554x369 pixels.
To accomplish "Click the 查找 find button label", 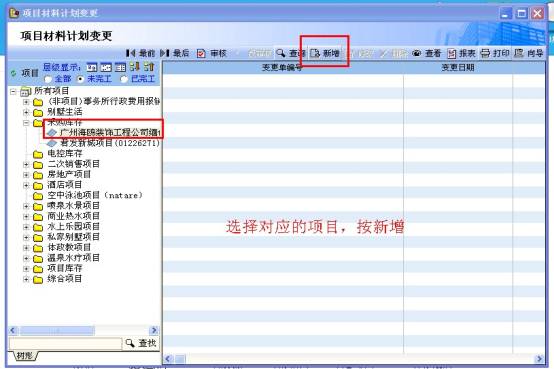I will click(x=147, y=343).
